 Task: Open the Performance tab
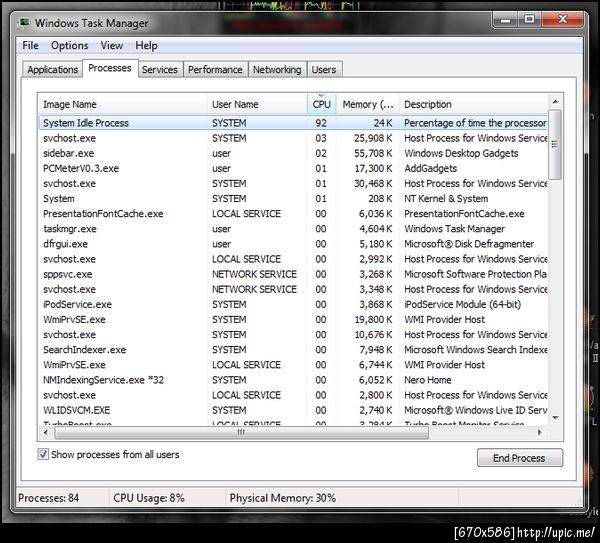[215, 70]
